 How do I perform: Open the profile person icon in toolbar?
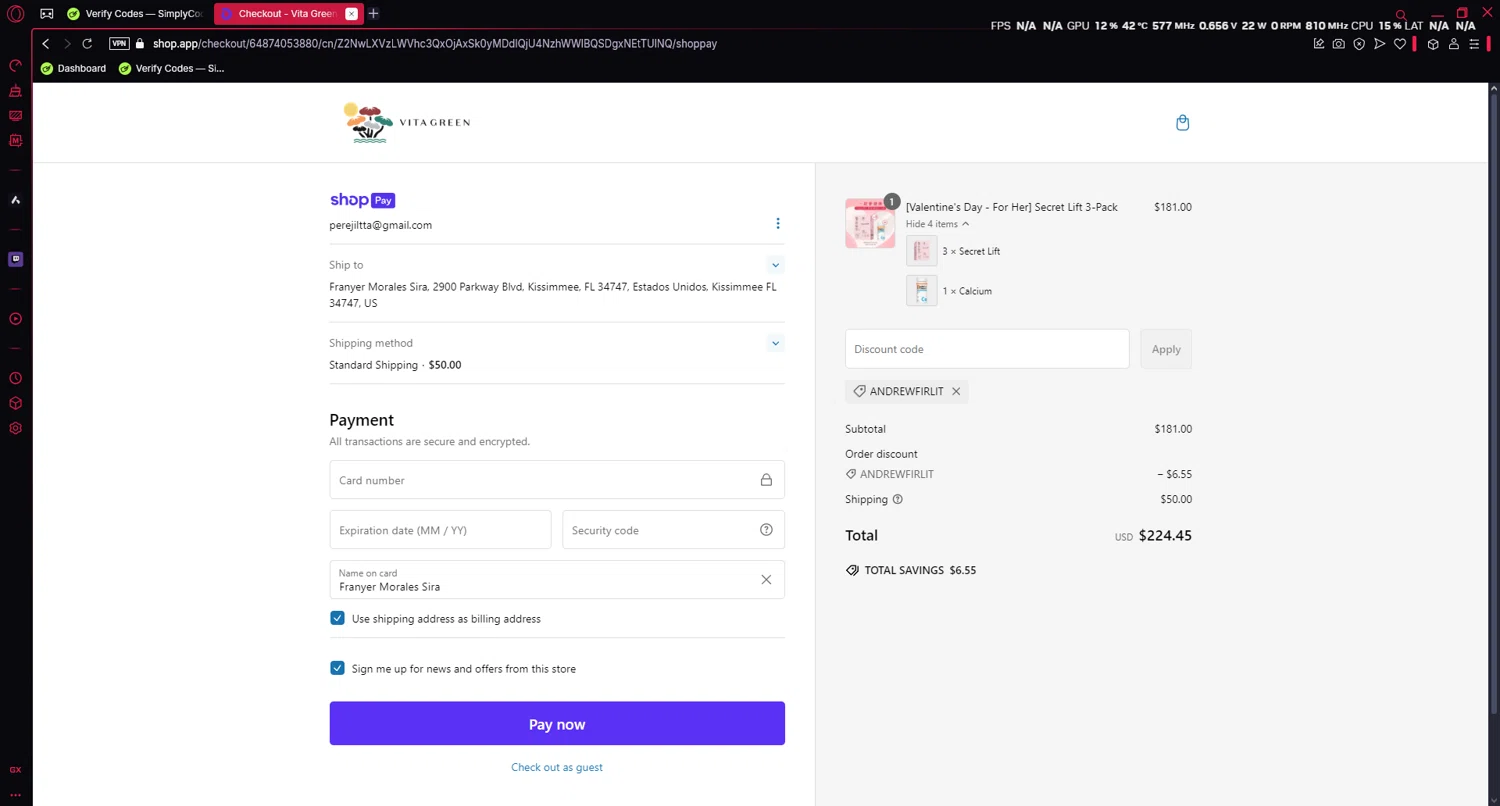coord(1453,44)
